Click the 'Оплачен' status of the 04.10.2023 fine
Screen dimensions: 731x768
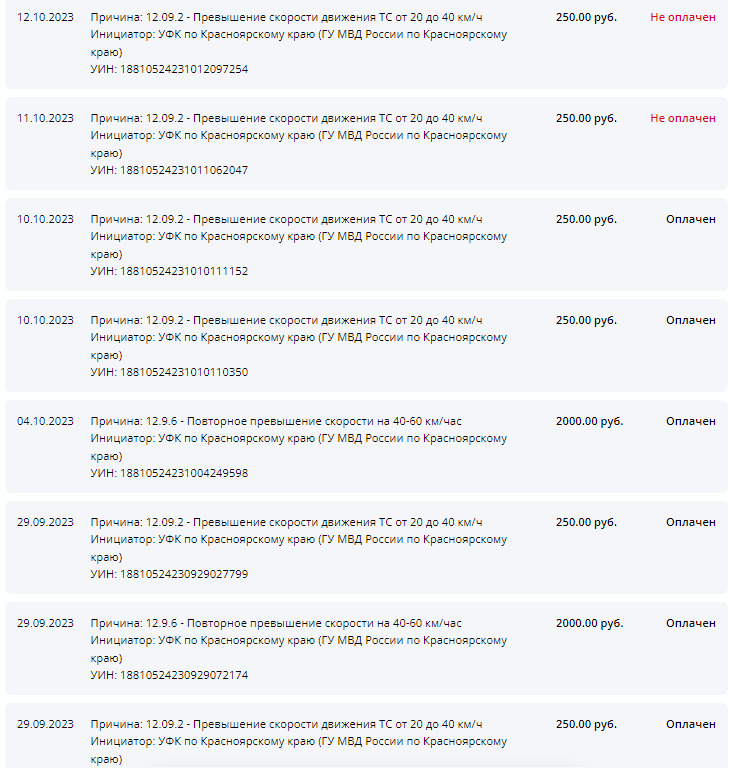point(690,421)
